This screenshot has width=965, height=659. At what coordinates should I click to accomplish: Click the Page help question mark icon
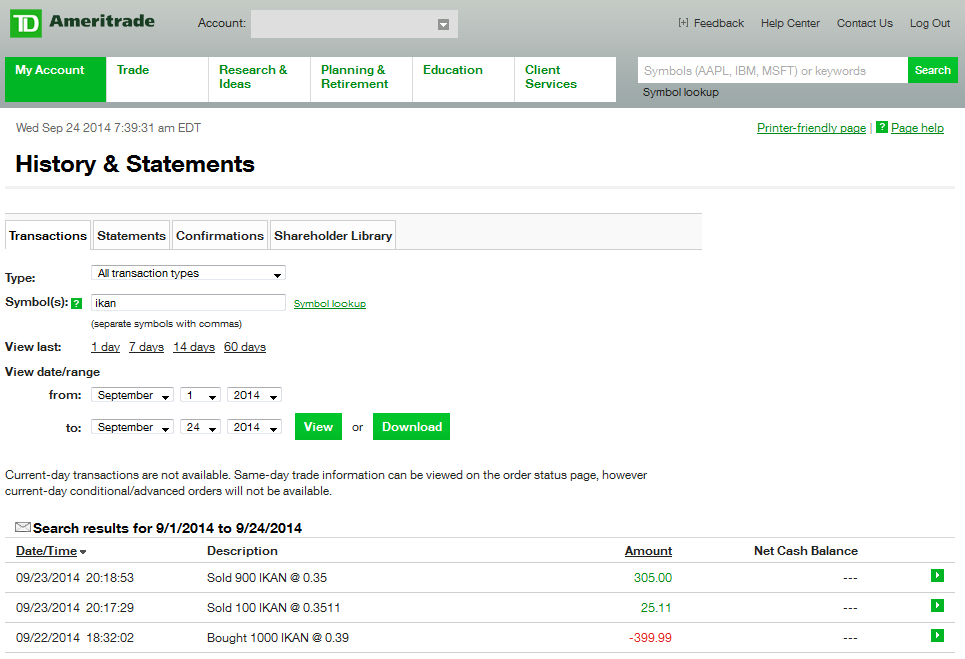(881, 127)
